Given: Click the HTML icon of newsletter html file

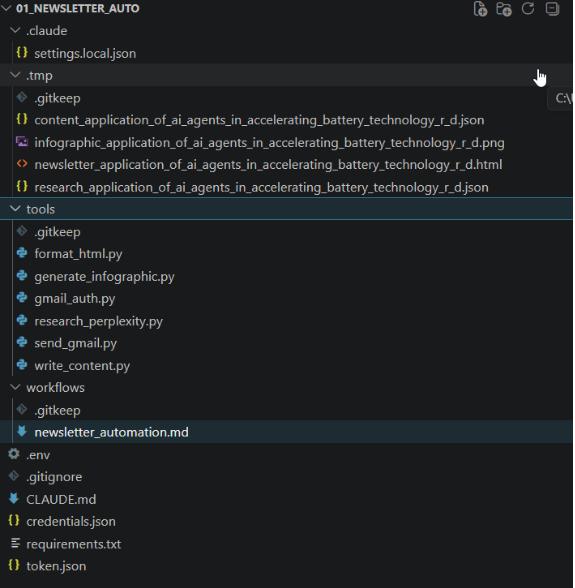Looking at the screenshot, I should 22,164.
